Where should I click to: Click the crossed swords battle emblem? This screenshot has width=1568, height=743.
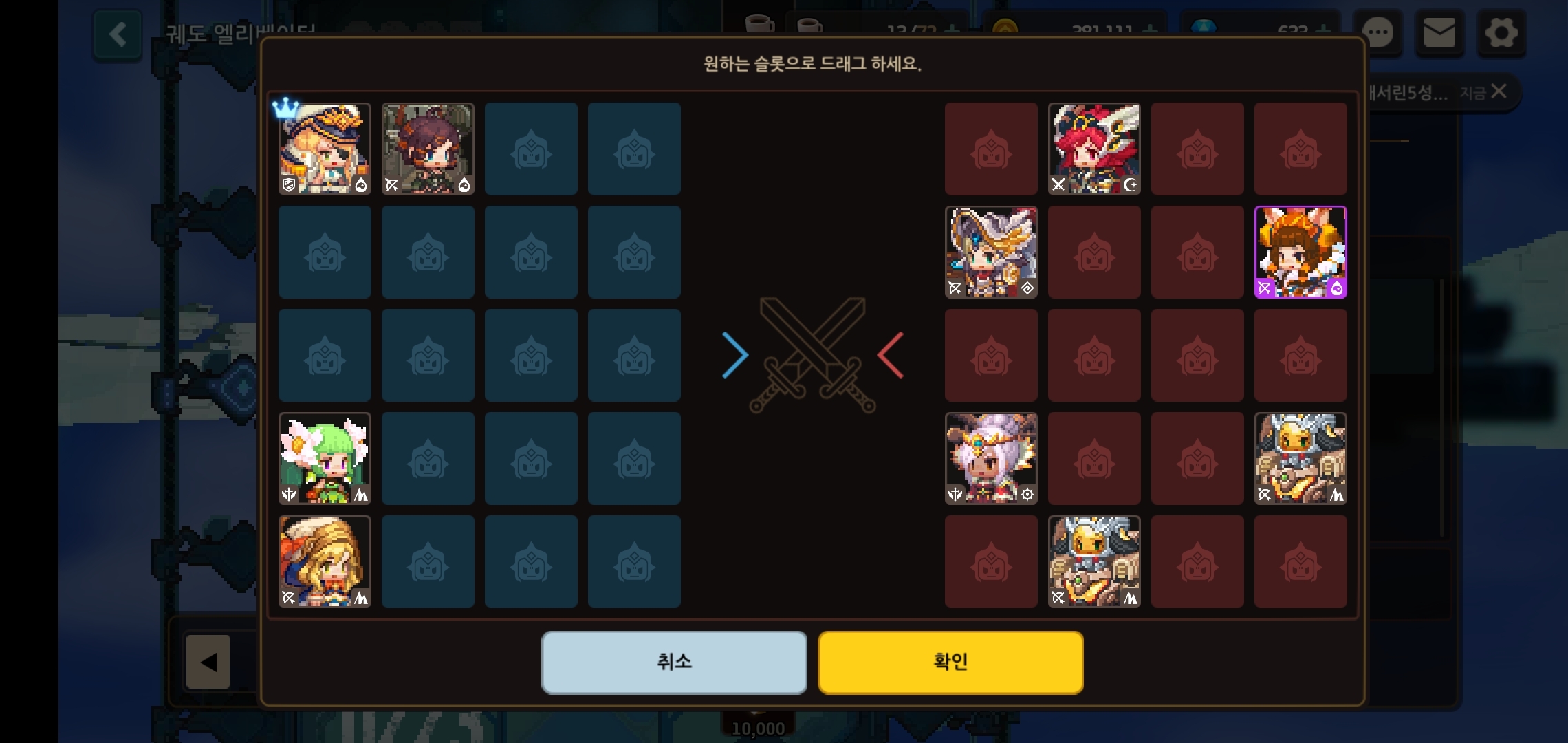point(812,355)
